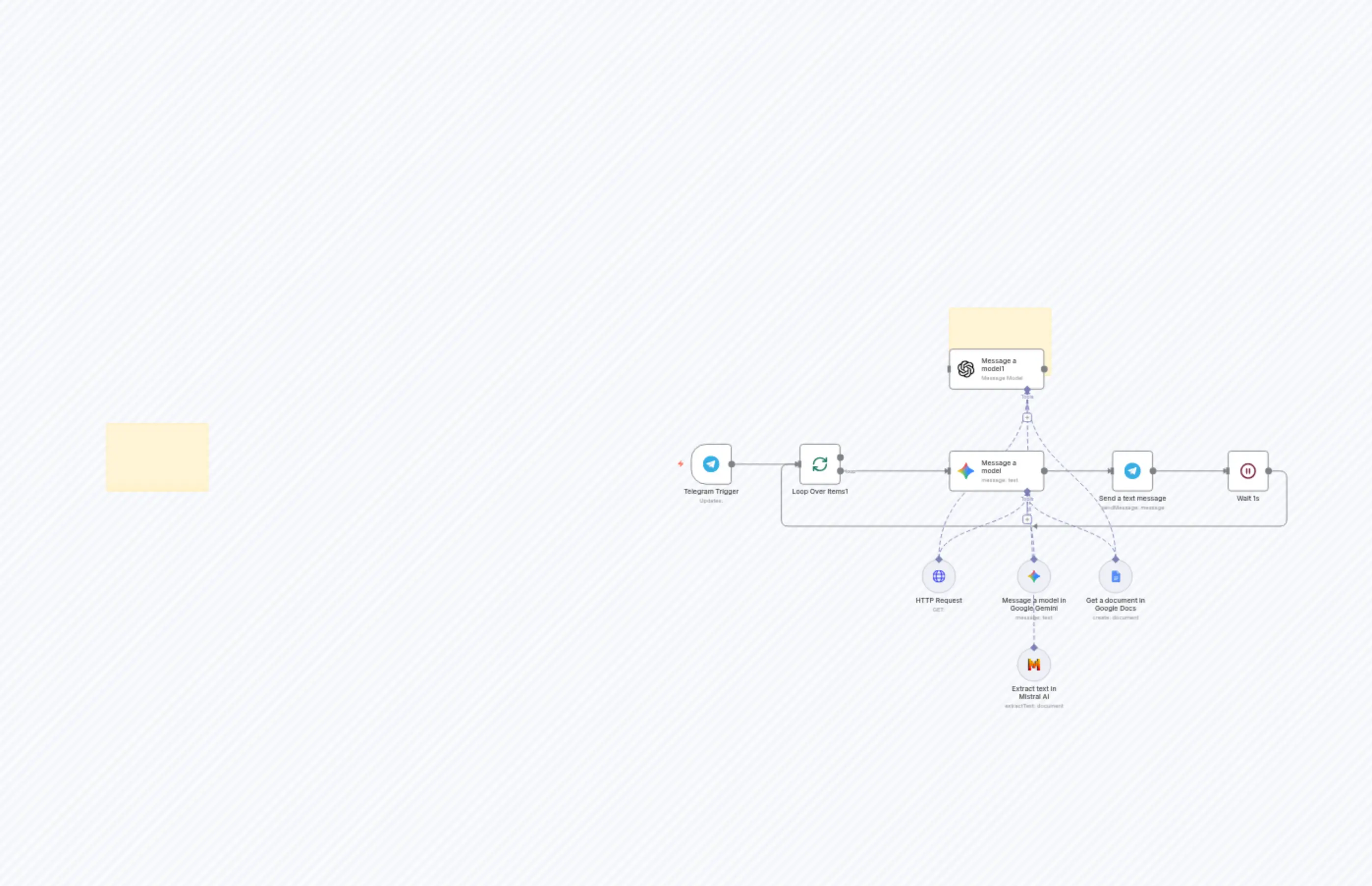Select the pause icon on the Wait 1s node
Screen dimensions: 1372x886
point(1248,470)
